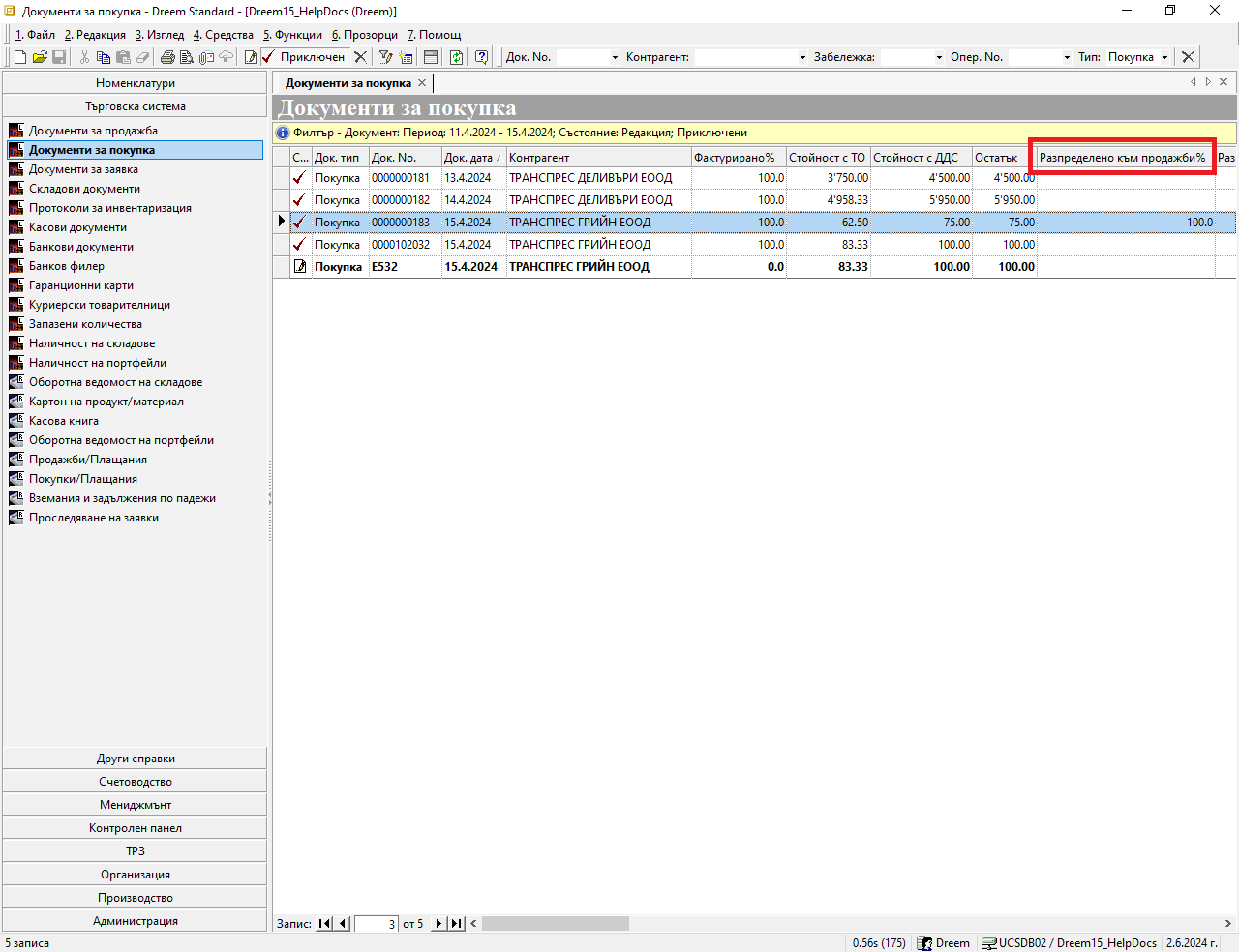The image size is (1239, 952).
Task: Click the Refresh data toolbar icon
Action: pyautogui.click(x=456, y=58)
